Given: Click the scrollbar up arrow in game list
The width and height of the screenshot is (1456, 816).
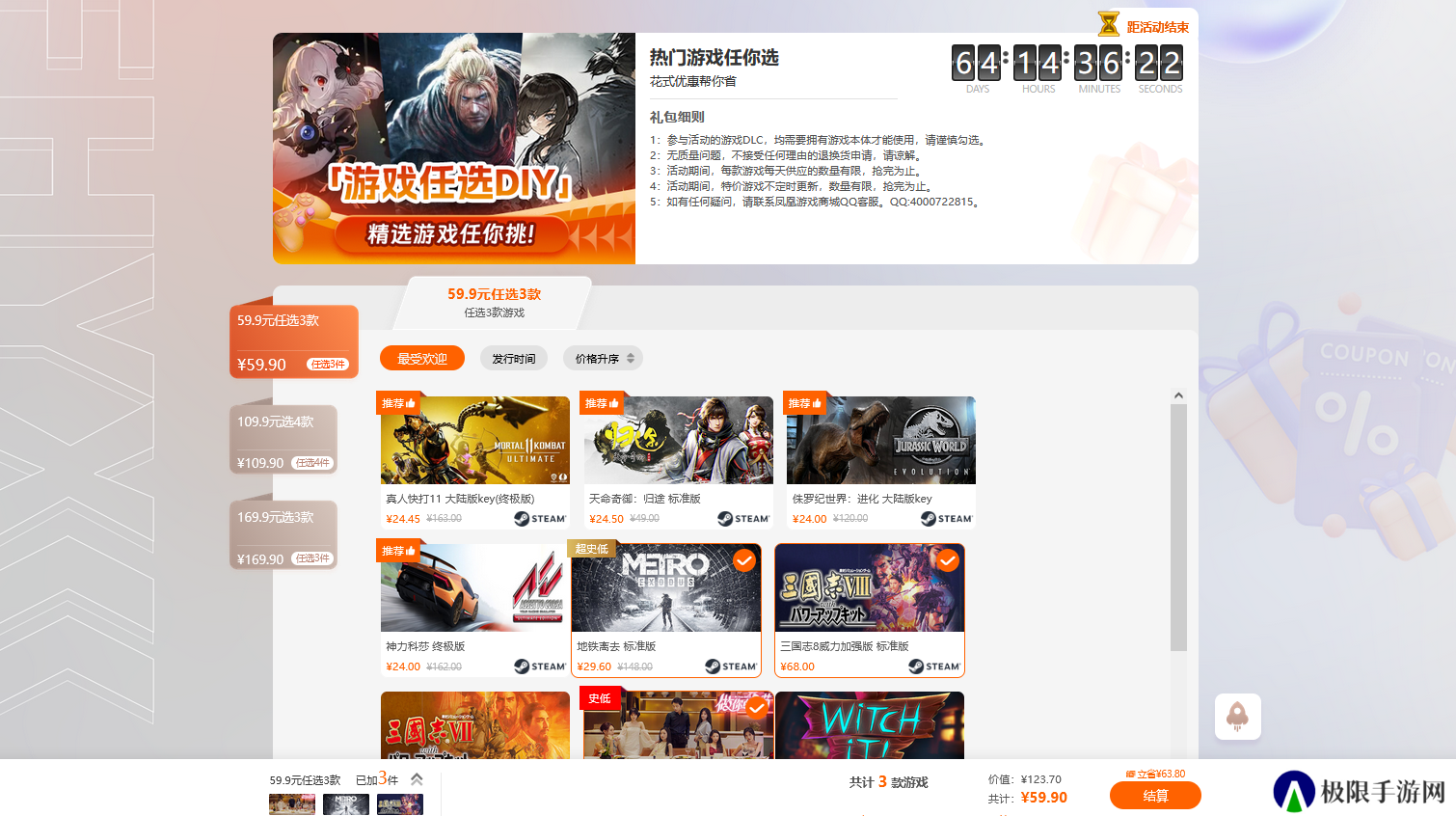Looking at the screenshot, I should 1178,396.
